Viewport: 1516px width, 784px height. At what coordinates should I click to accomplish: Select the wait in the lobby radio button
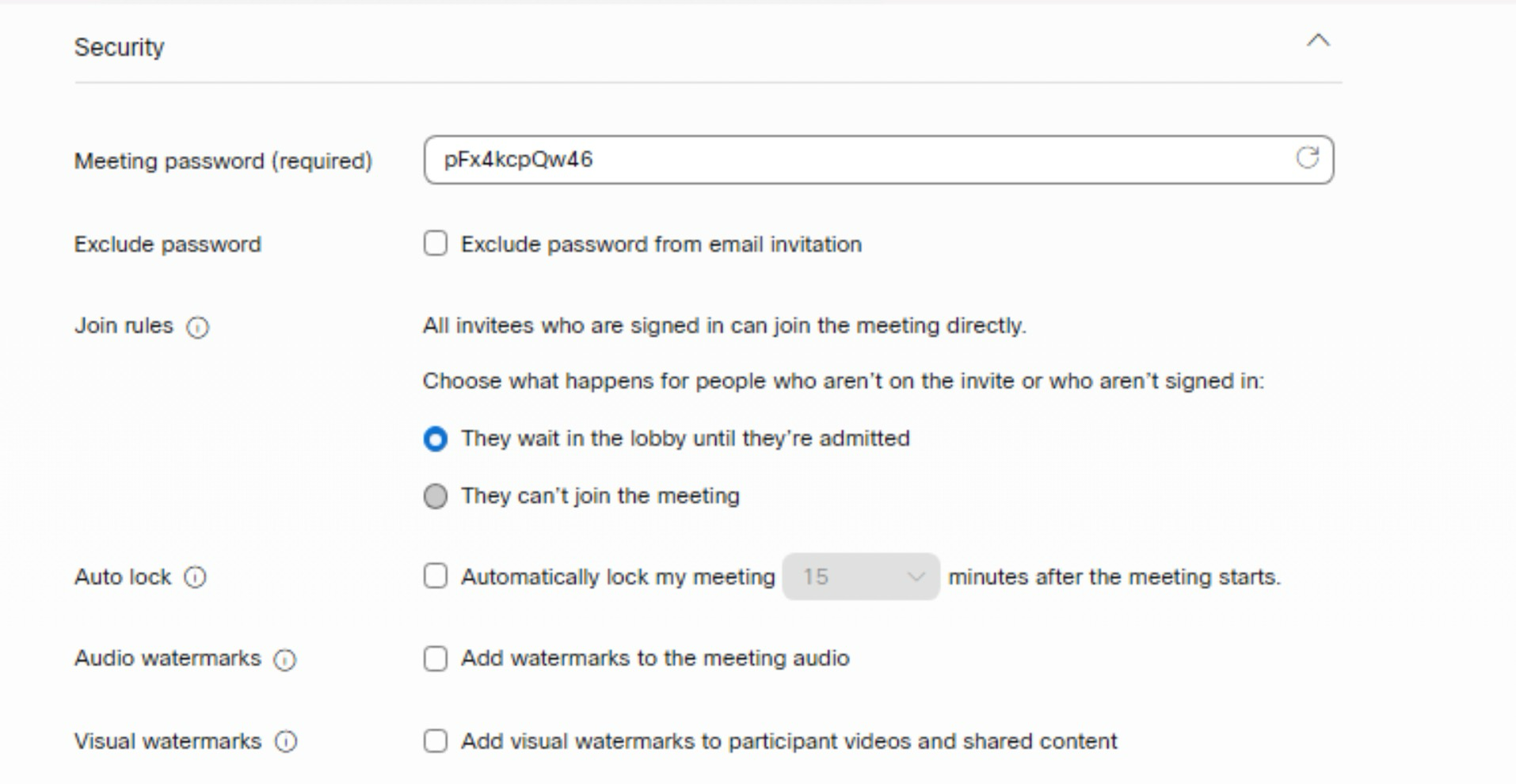pyautogui.click(x=435, y=439)
